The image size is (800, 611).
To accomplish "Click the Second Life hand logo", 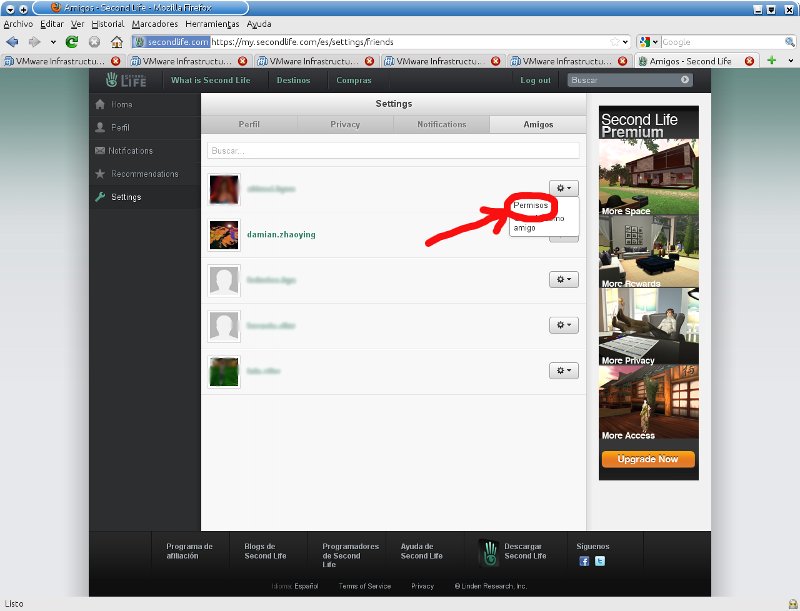I will pos(111,80).
